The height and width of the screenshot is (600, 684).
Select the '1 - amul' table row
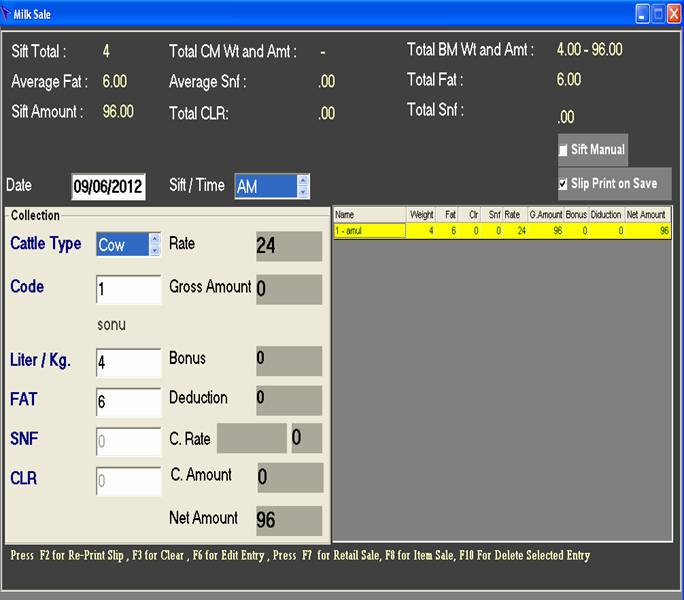click(x=369, y=231)
